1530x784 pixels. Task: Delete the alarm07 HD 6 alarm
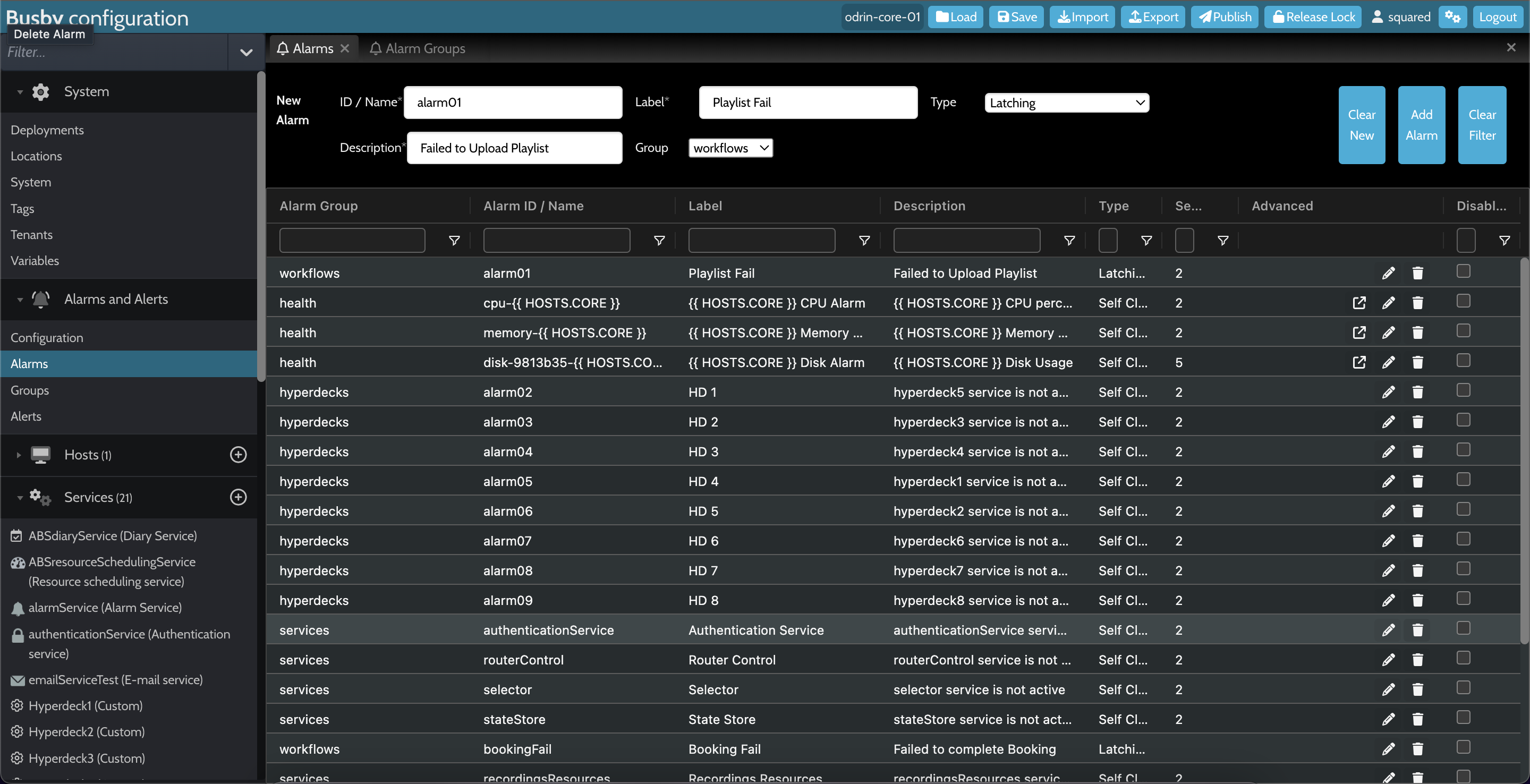(1418, 541)
